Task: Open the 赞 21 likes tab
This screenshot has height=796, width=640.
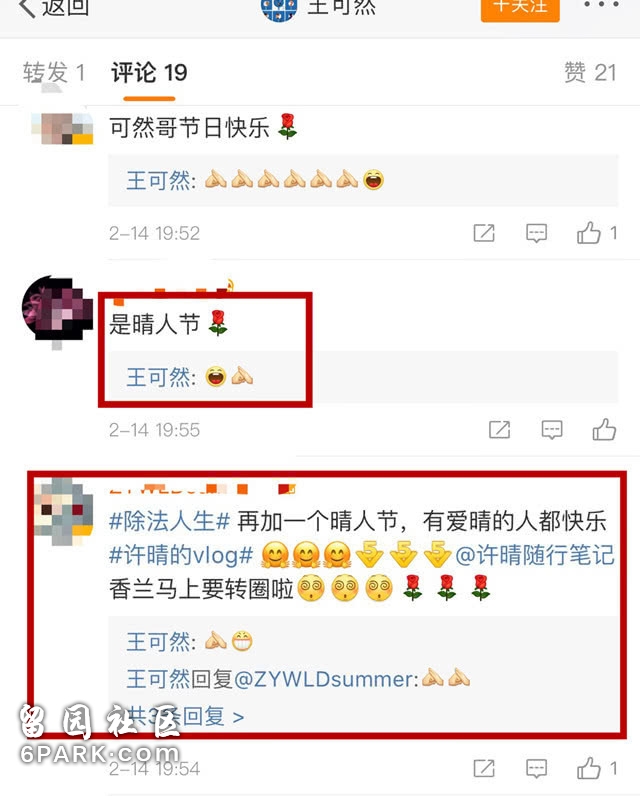Action: point(590,73)
